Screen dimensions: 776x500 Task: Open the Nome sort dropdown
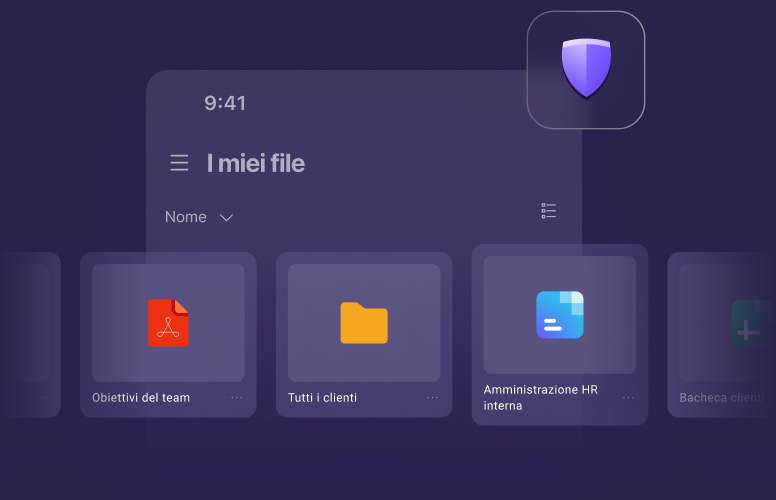point(186,217)
